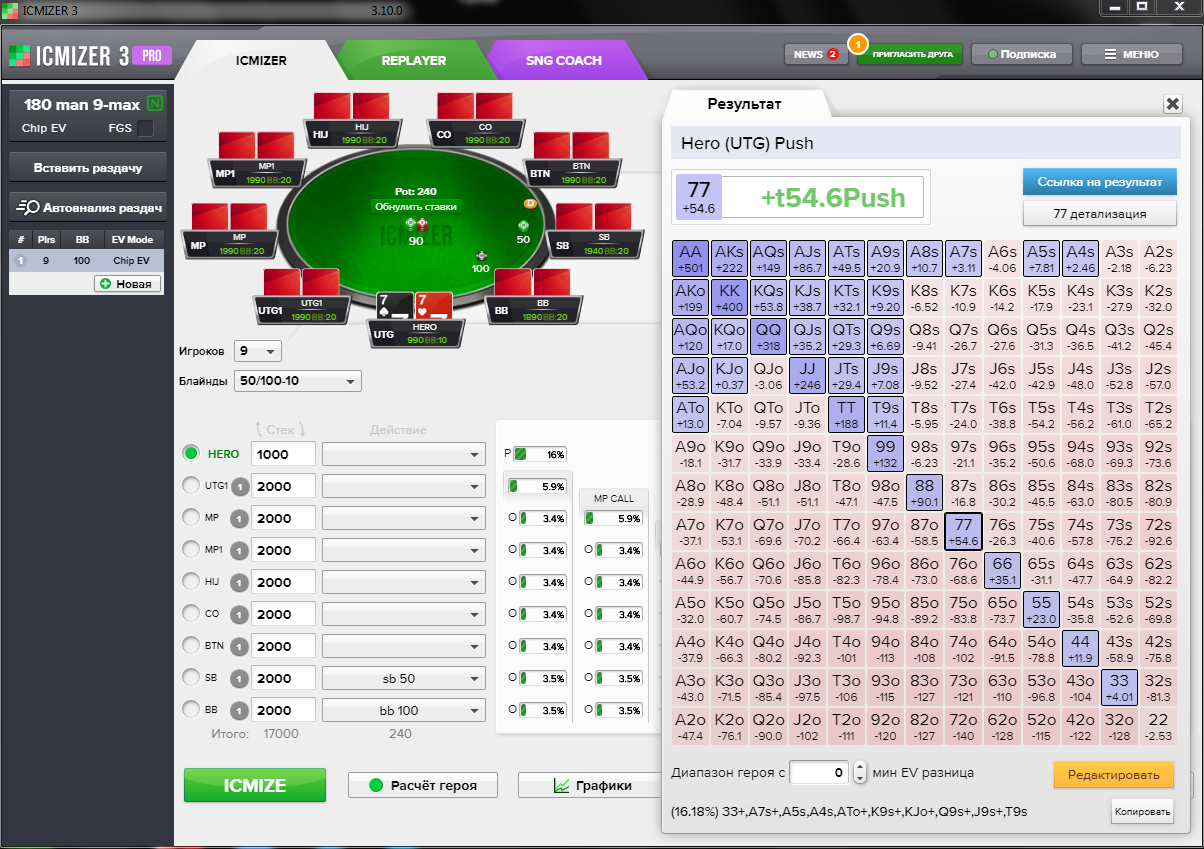
Task: Select the CO radio button
Action: tap(191, 613)
